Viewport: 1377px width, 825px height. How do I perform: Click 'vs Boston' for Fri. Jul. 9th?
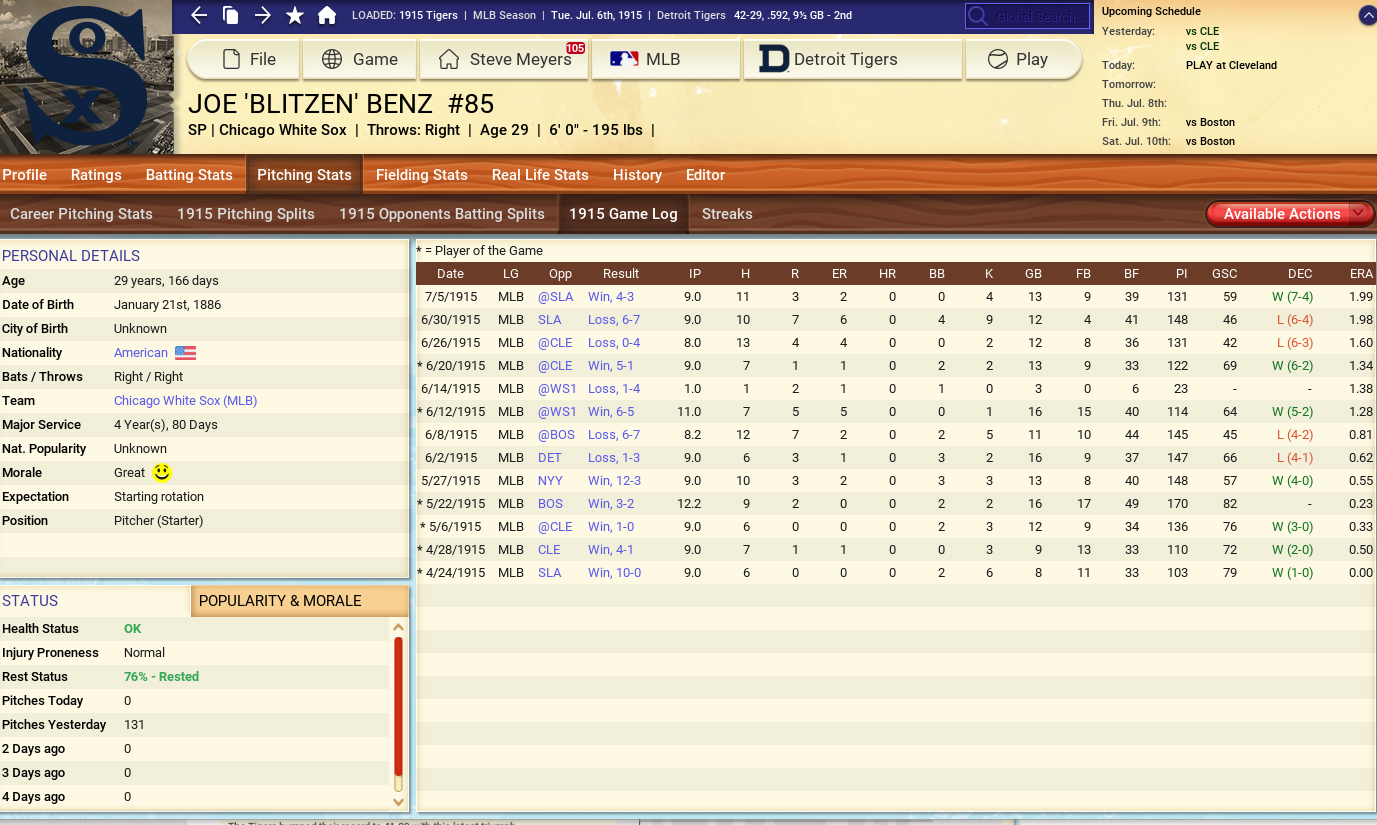click(1210, 122)
